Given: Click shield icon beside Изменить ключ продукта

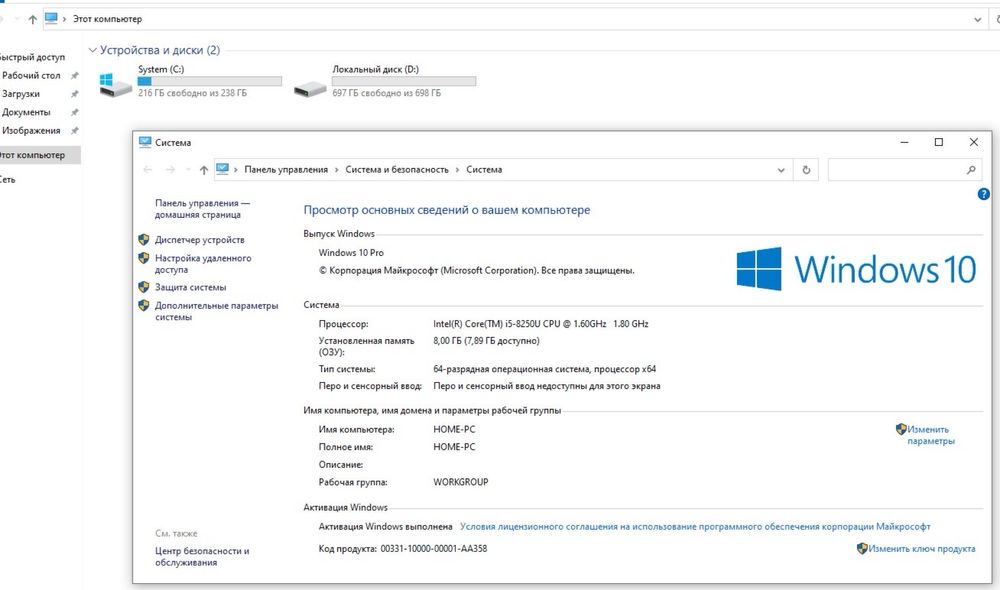Looking at the screenshot, I should tap(862, 548).
